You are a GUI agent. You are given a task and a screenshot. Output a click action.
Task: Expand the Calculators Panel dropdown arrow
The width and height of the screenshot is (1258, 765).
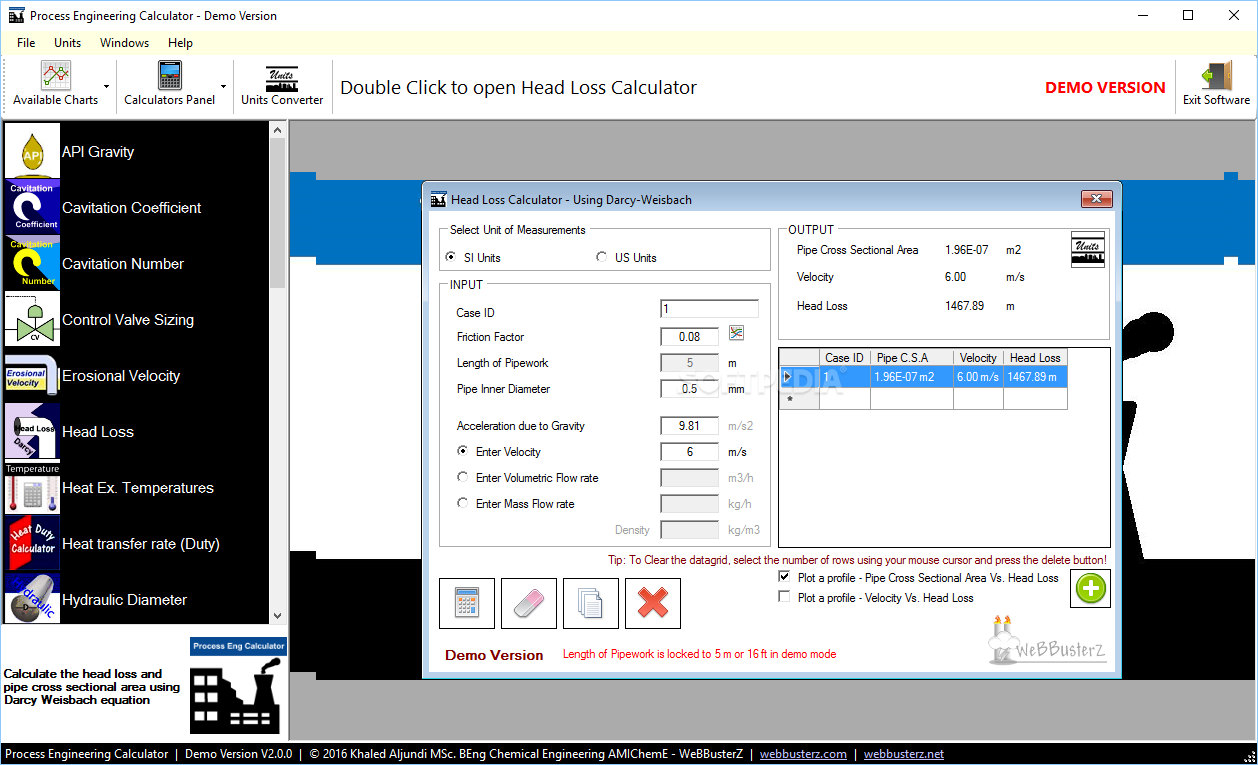[224, 86]
